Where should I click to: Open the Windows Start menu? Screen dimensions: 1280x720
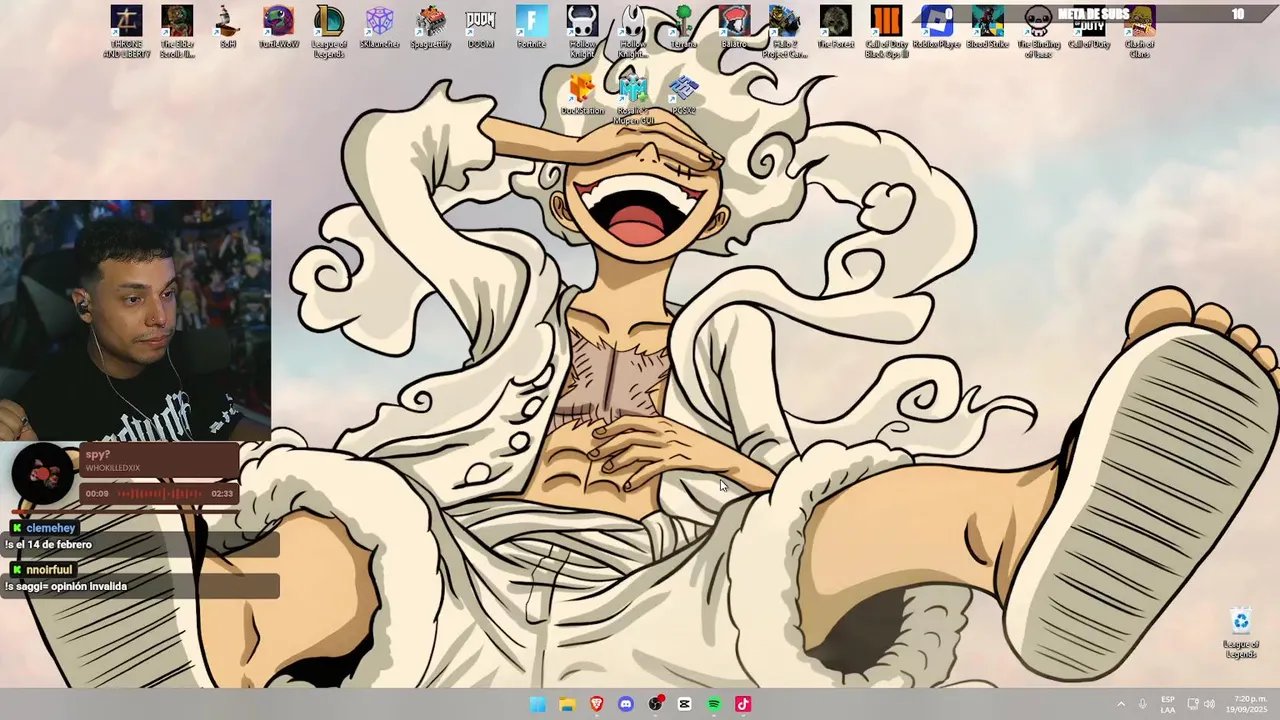pos(538,704)
